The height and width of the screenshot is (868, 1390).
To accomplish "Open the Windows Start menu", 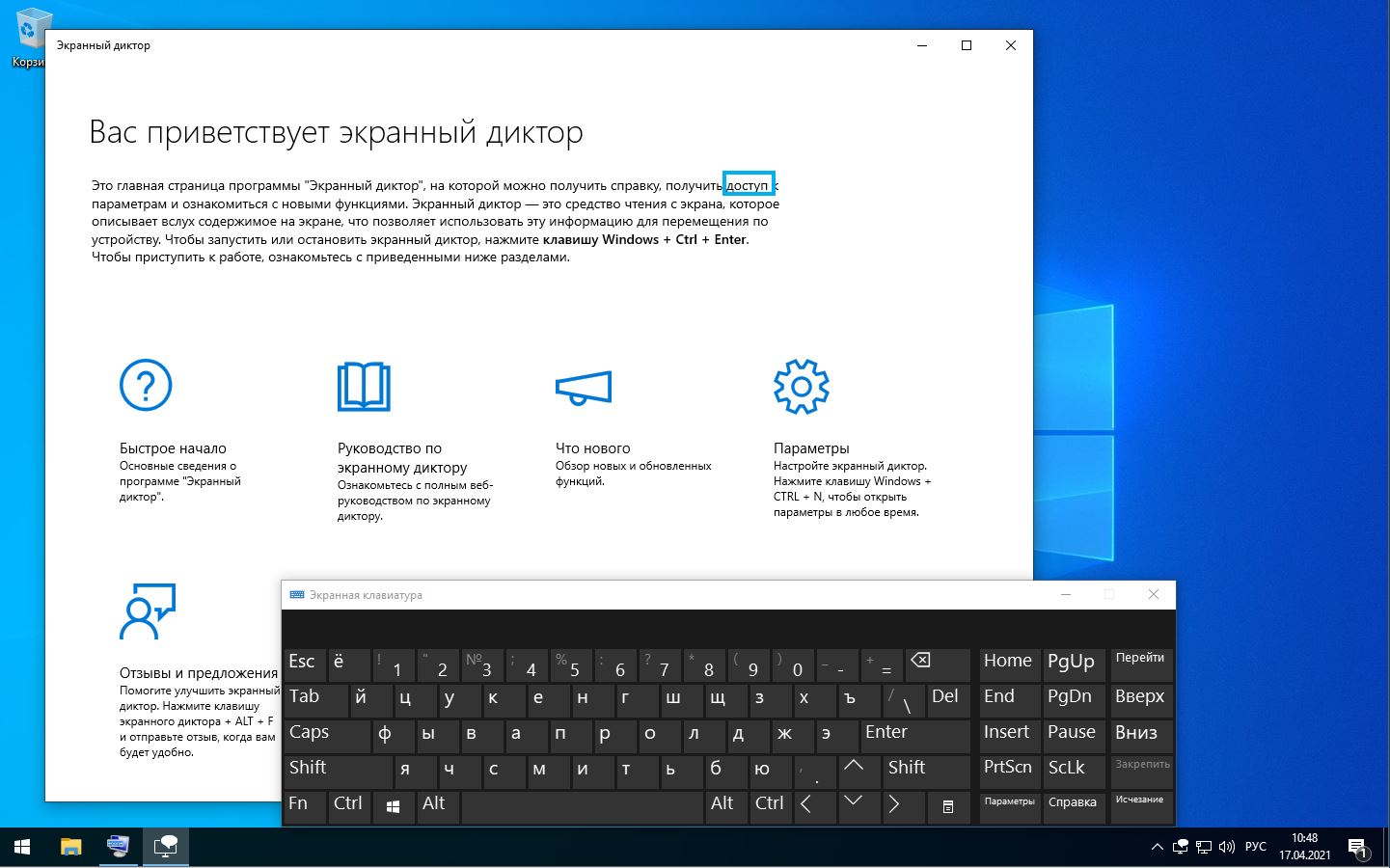I will coord(22,848).
